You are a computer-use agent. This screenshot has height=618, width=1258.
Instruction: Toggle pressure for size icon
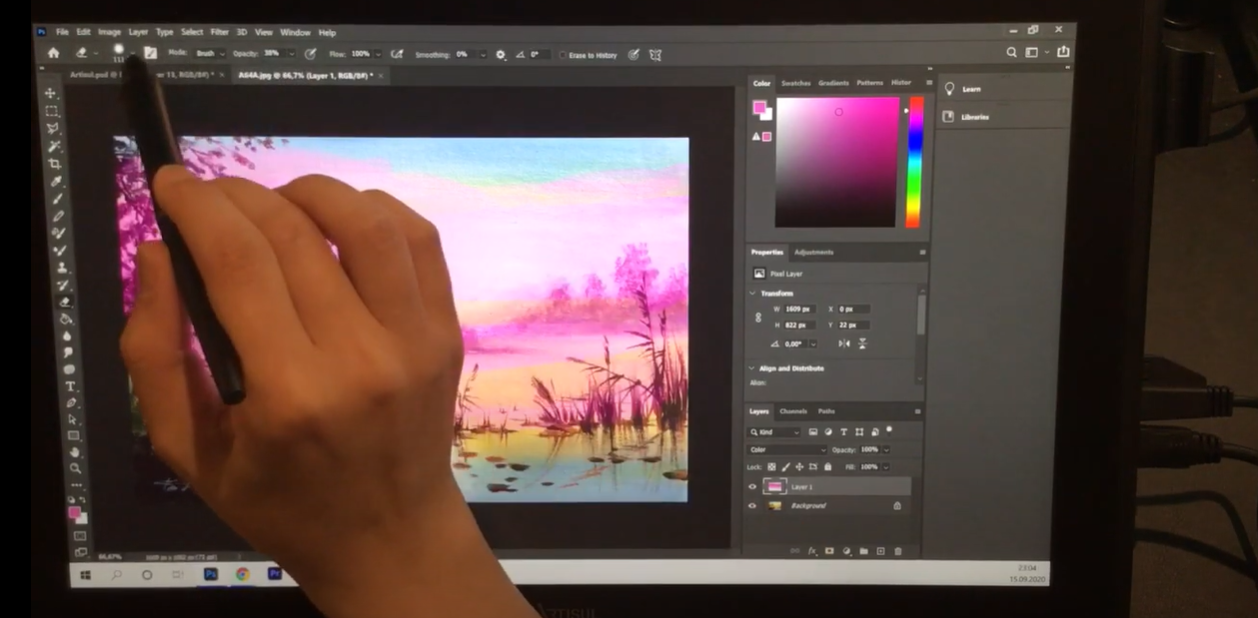point(633,55)
